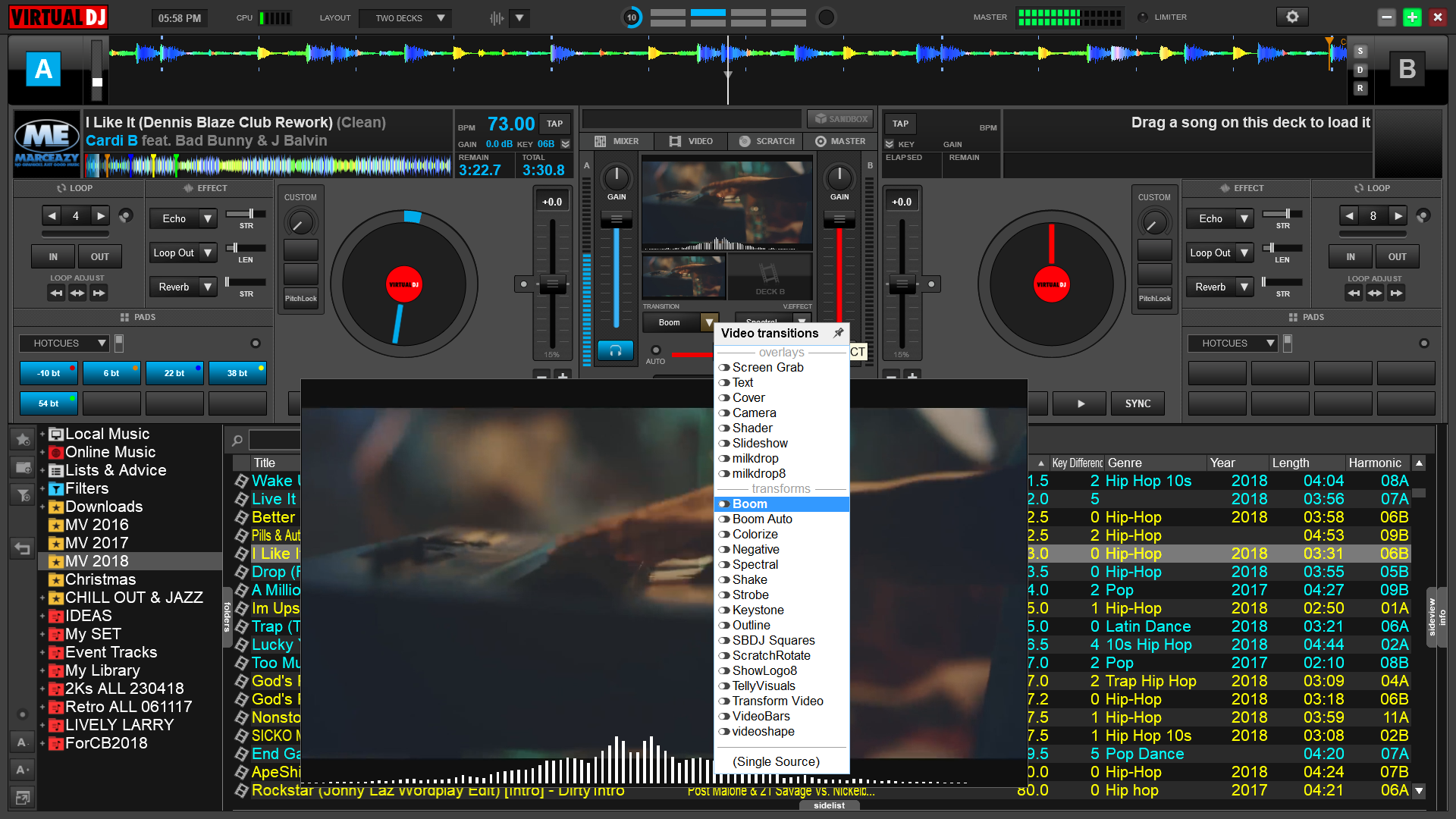The image size is (1456, 819).
Task: Decrease browser font size with the A- icon
Action: [23, 742]
